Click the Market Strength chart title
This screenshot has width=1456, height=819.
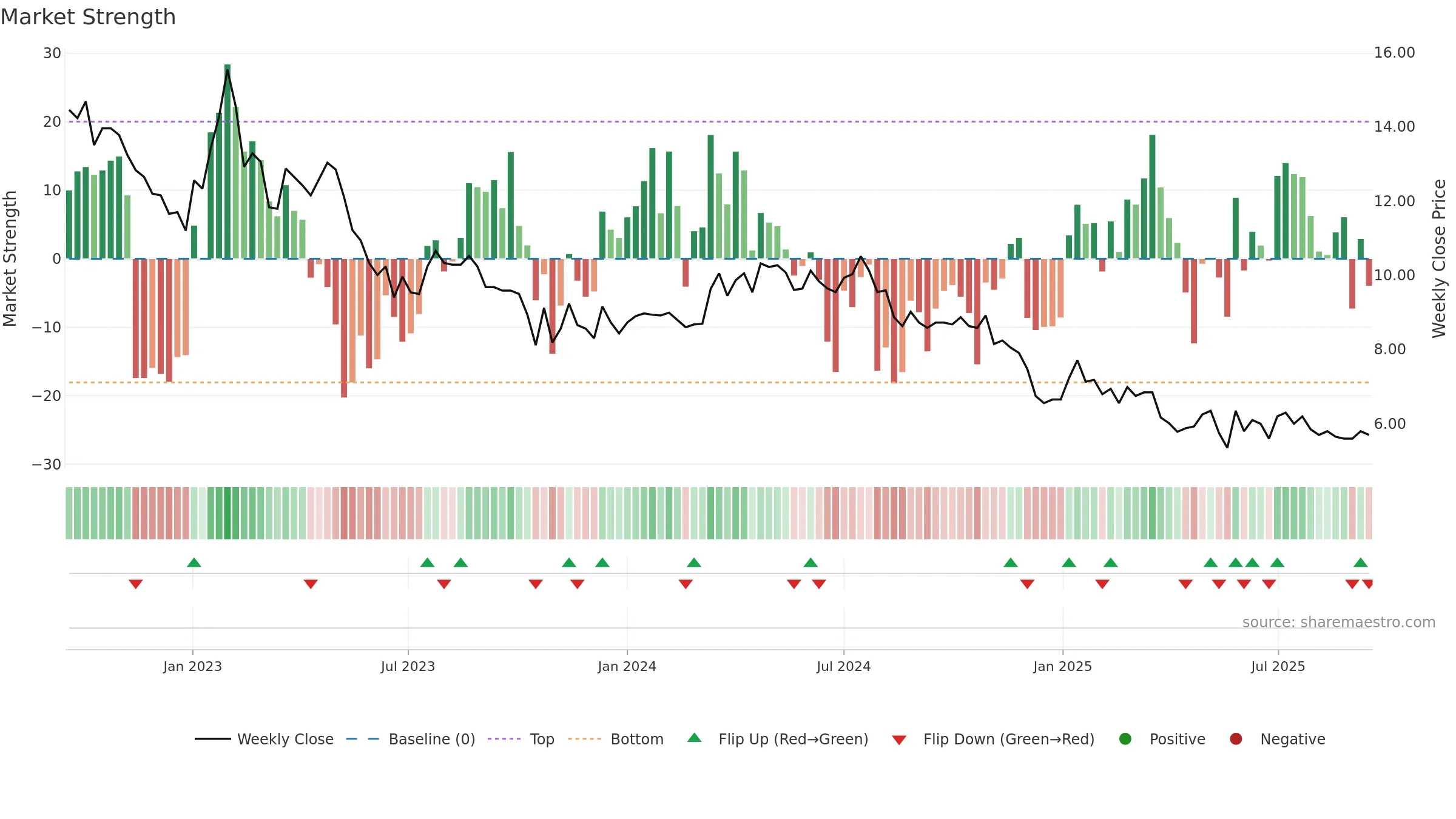pyautogui.click(x=88, y=17)
